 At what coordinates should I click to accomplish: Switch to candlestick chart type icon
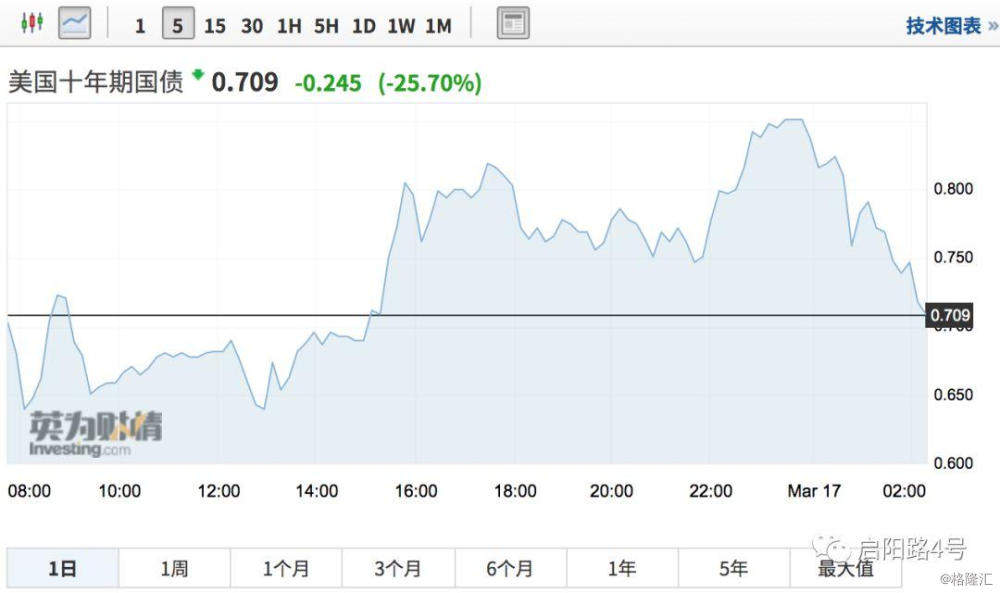[33, 24]
